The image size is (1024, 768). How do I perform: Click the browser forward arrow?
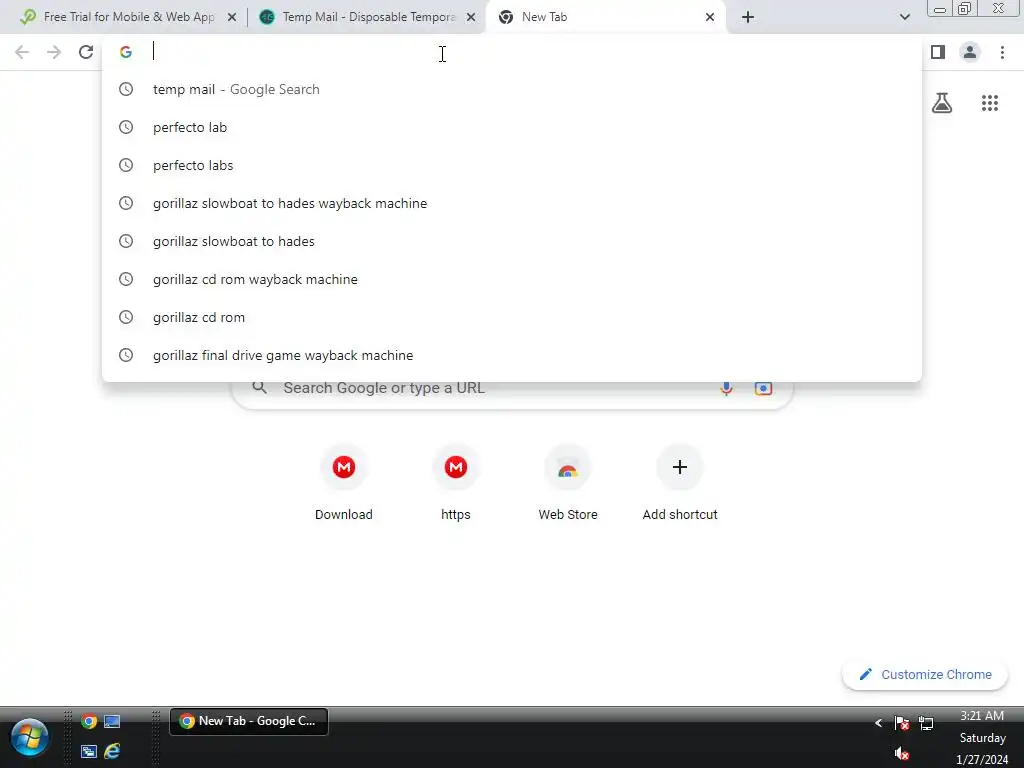pyautogui.click(x=54, y=52)
